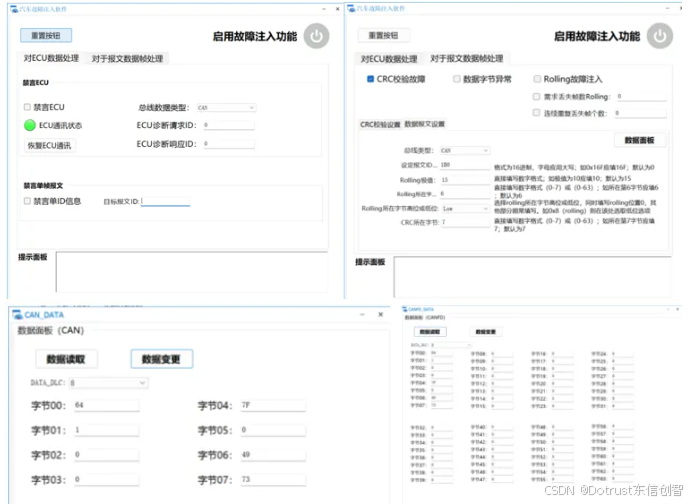This screenshot has width=690, height=504.
Task: Open the 数据报文设置 sub-tab
Action: point(425,124)
